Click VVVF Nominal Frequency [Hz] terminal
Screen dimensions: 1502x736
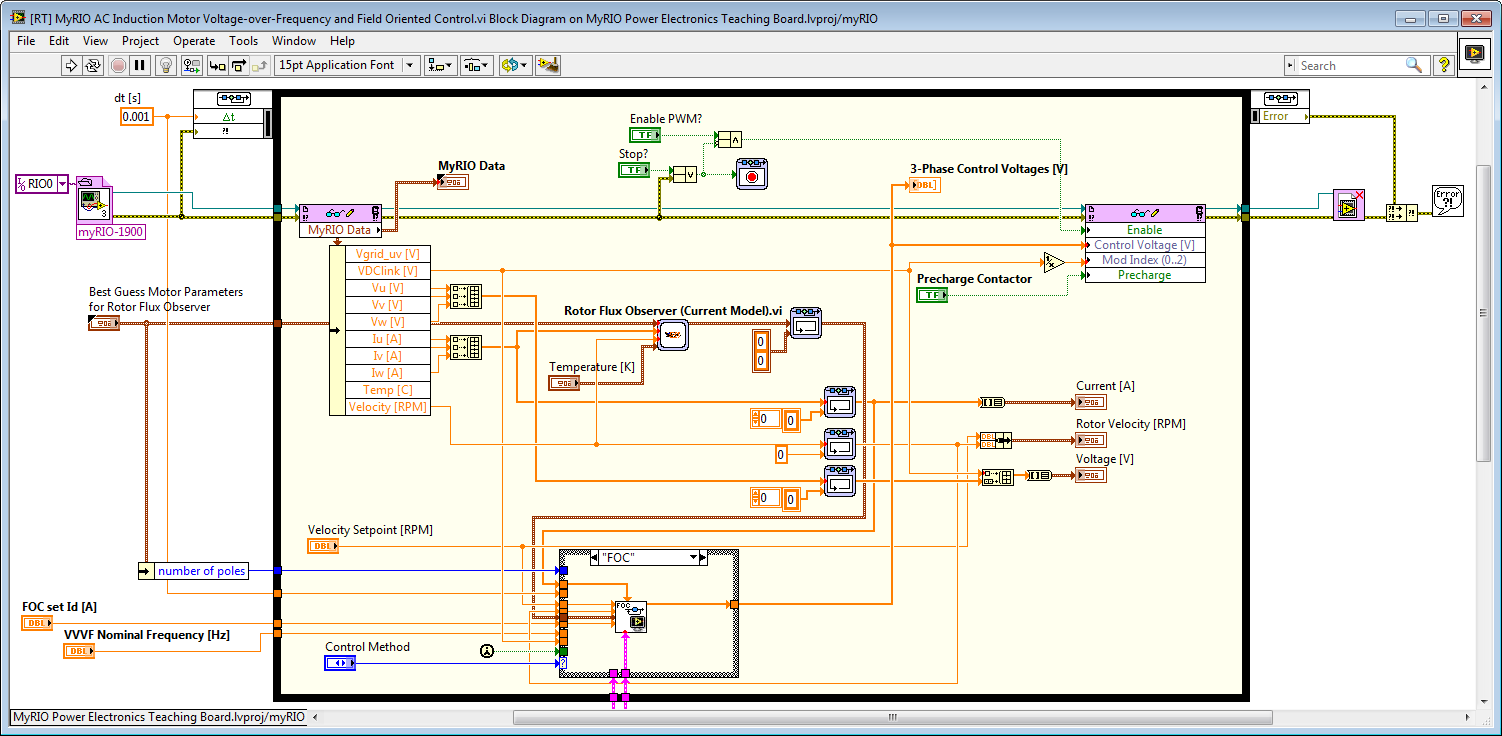coord(80,651)
